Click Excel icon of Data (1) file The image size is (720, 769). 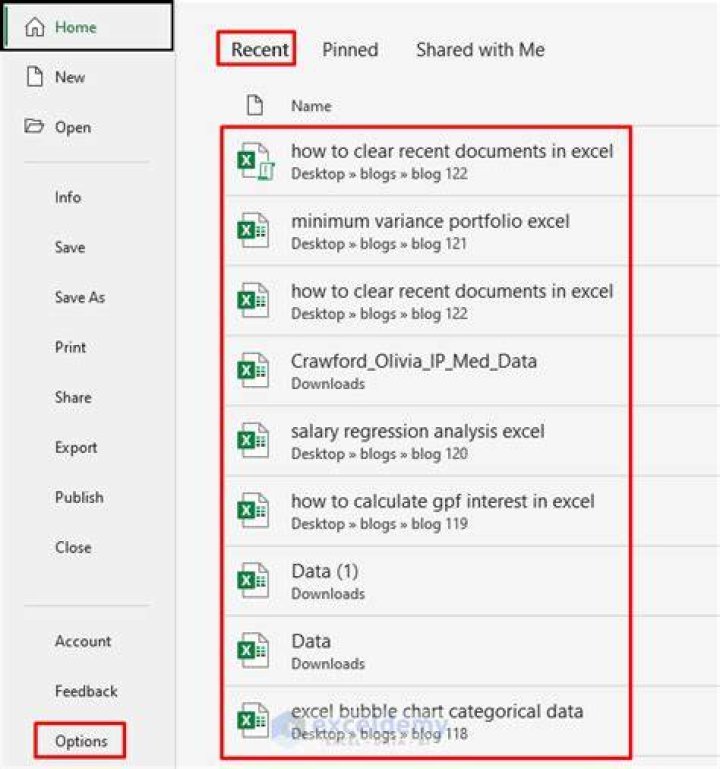point(253,581)
